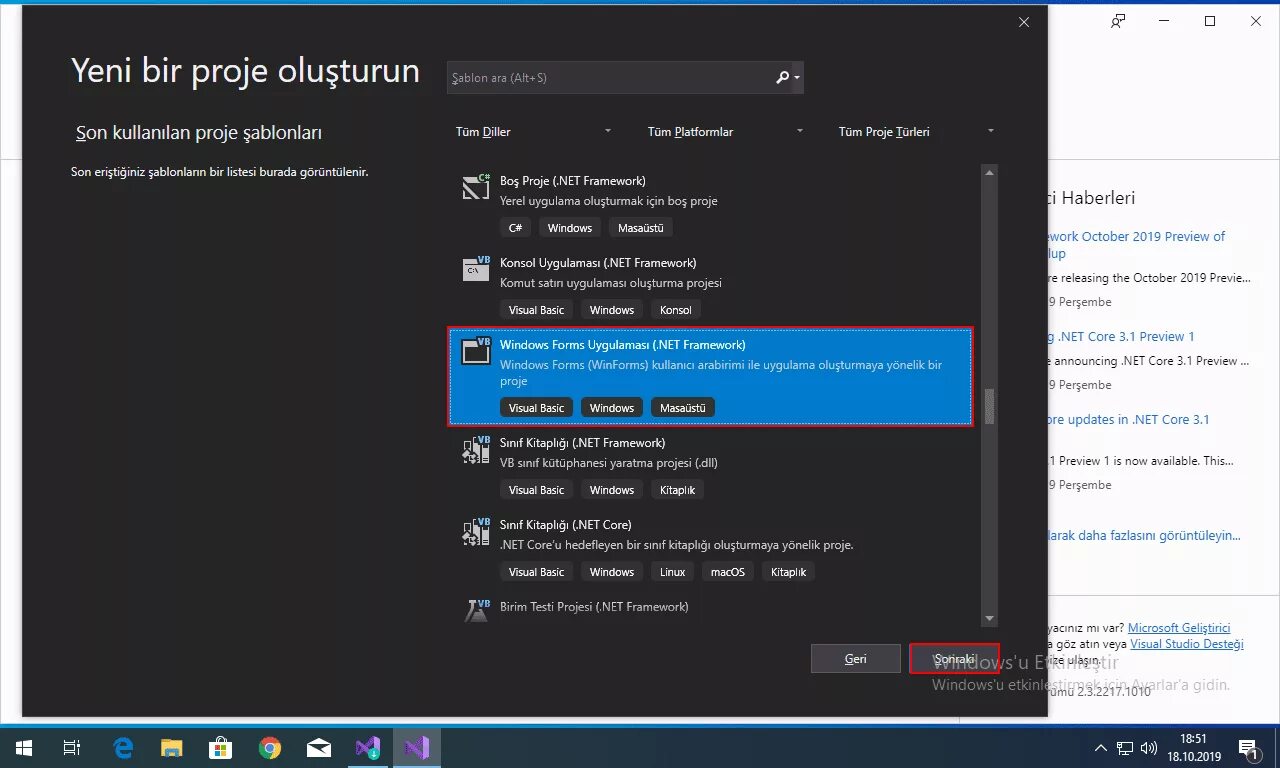Click the Sınıf Kitaplığı (.NET Core) icon
This screenshot has height=768, width=1280.
pyautogui.click(x=476, y=530)
